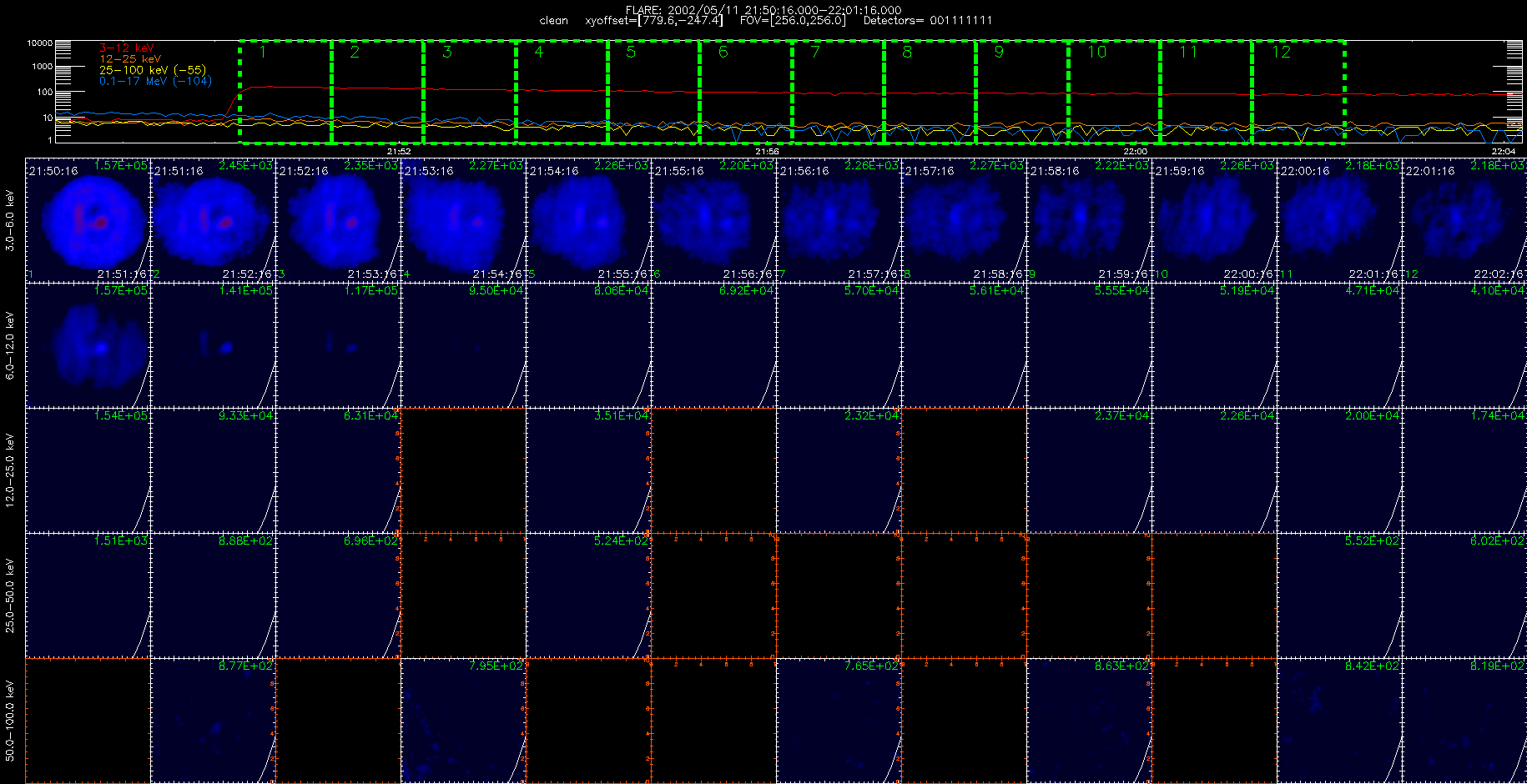Open the 50.0-100.0 keV panel labeled 7.95E+02
Image resolution: width=1527 pixels, height=784 pixels.
pos(463,720)
